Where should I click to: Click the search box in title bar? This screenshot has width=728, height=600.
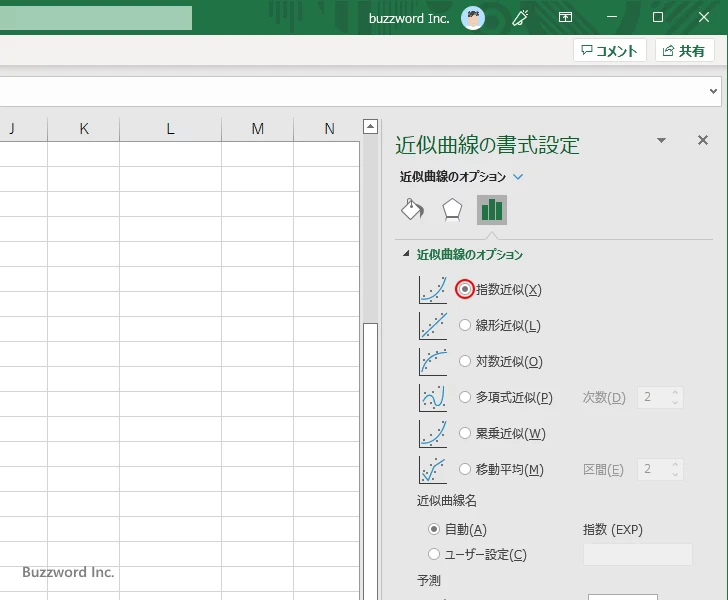[x=96, y=18]
